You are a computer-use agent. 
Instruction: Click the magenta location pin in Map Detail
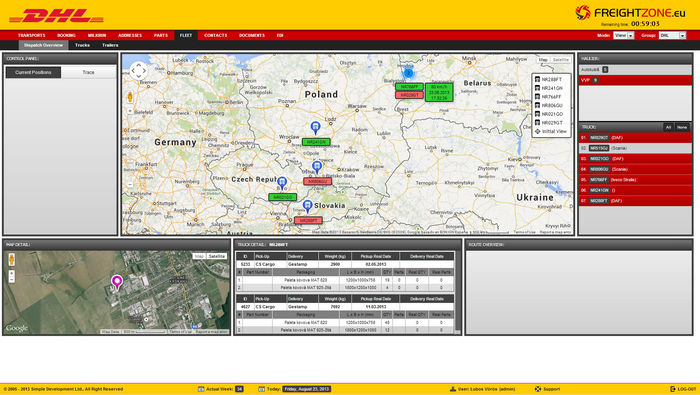(x=117, y=283)
